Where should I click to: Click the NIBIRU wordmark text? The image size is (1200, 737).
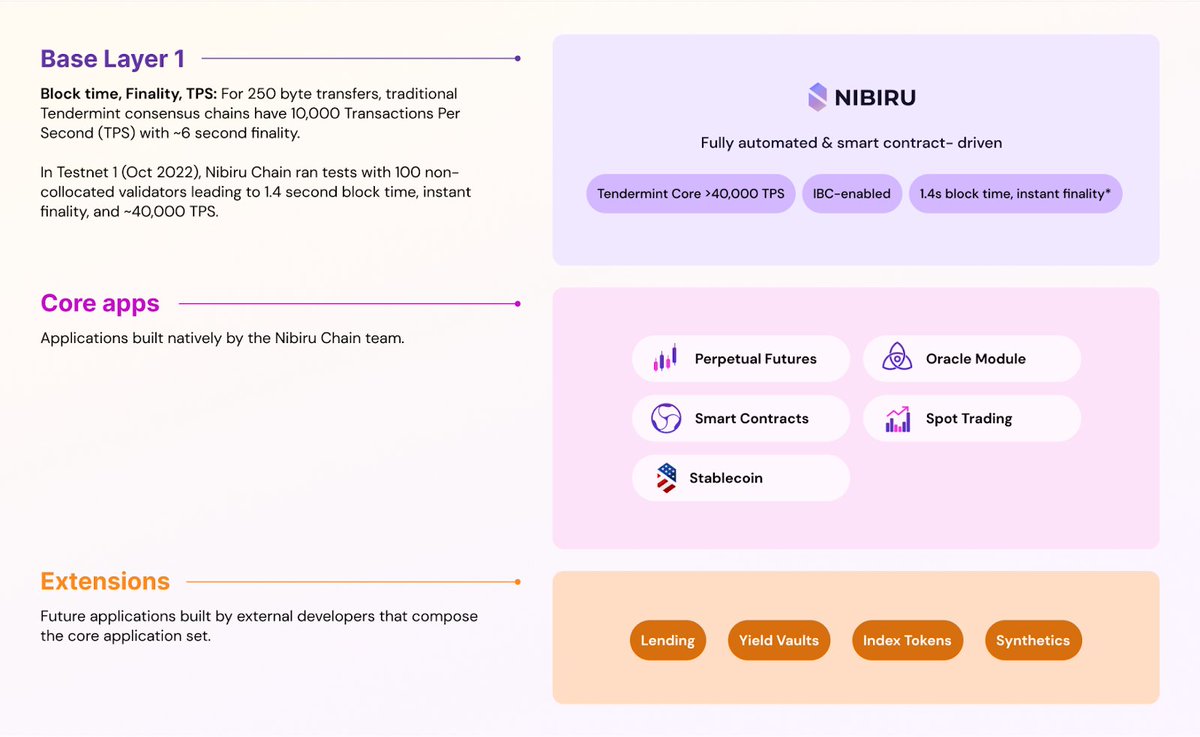[876, 98]
